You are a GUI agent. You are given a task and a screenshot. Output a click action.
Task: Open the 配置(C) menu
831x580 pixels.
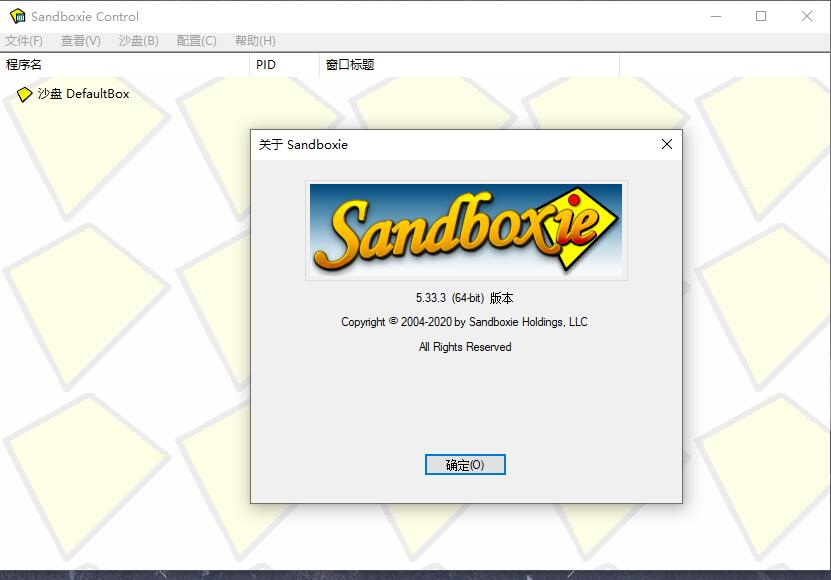coord(196,41)
